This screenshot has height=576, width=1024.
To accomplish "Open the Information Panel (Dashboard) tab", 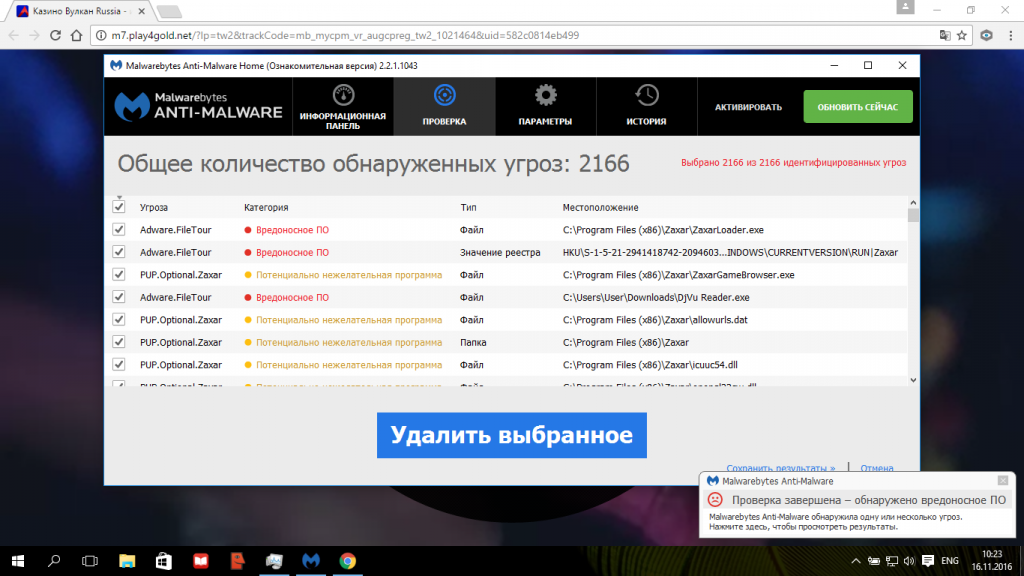I will [343, 106].
